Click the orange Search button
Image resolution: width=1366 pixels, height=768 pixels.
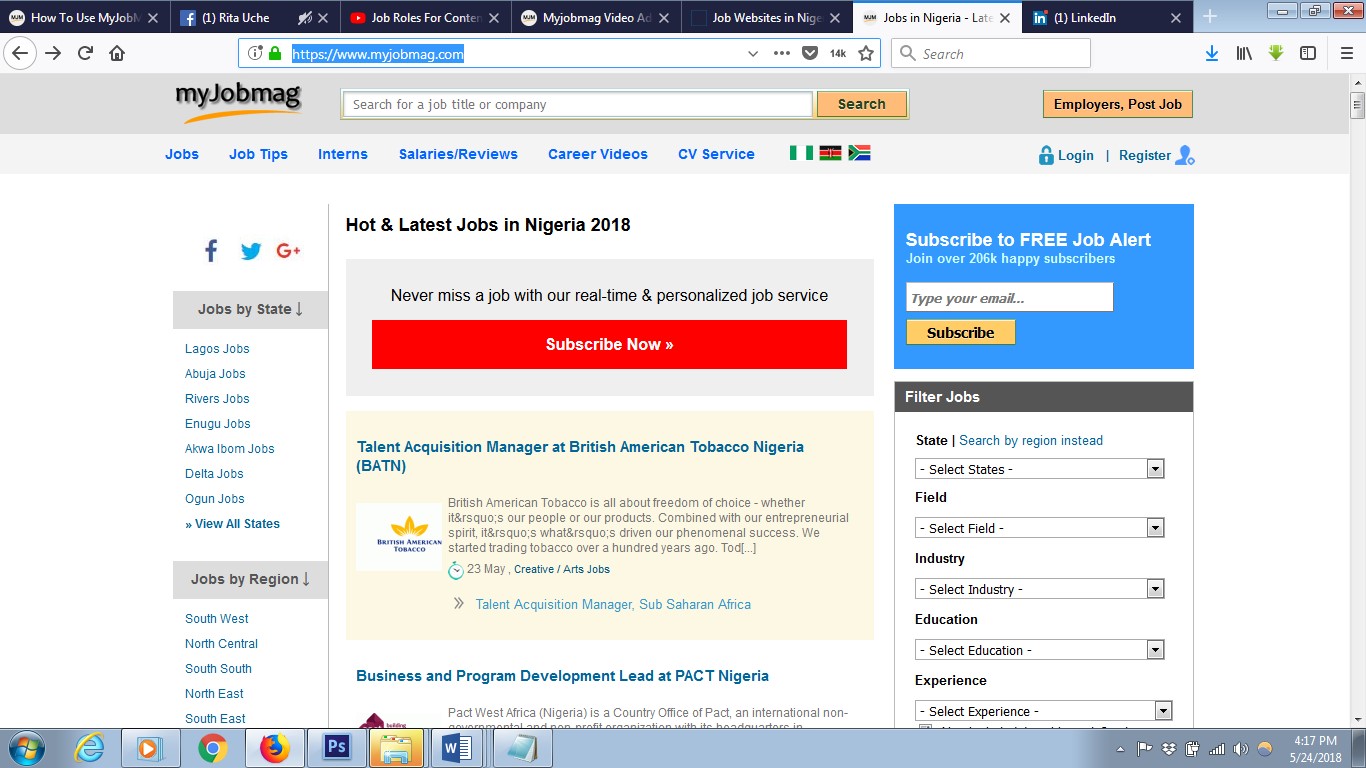click(862, 104)
